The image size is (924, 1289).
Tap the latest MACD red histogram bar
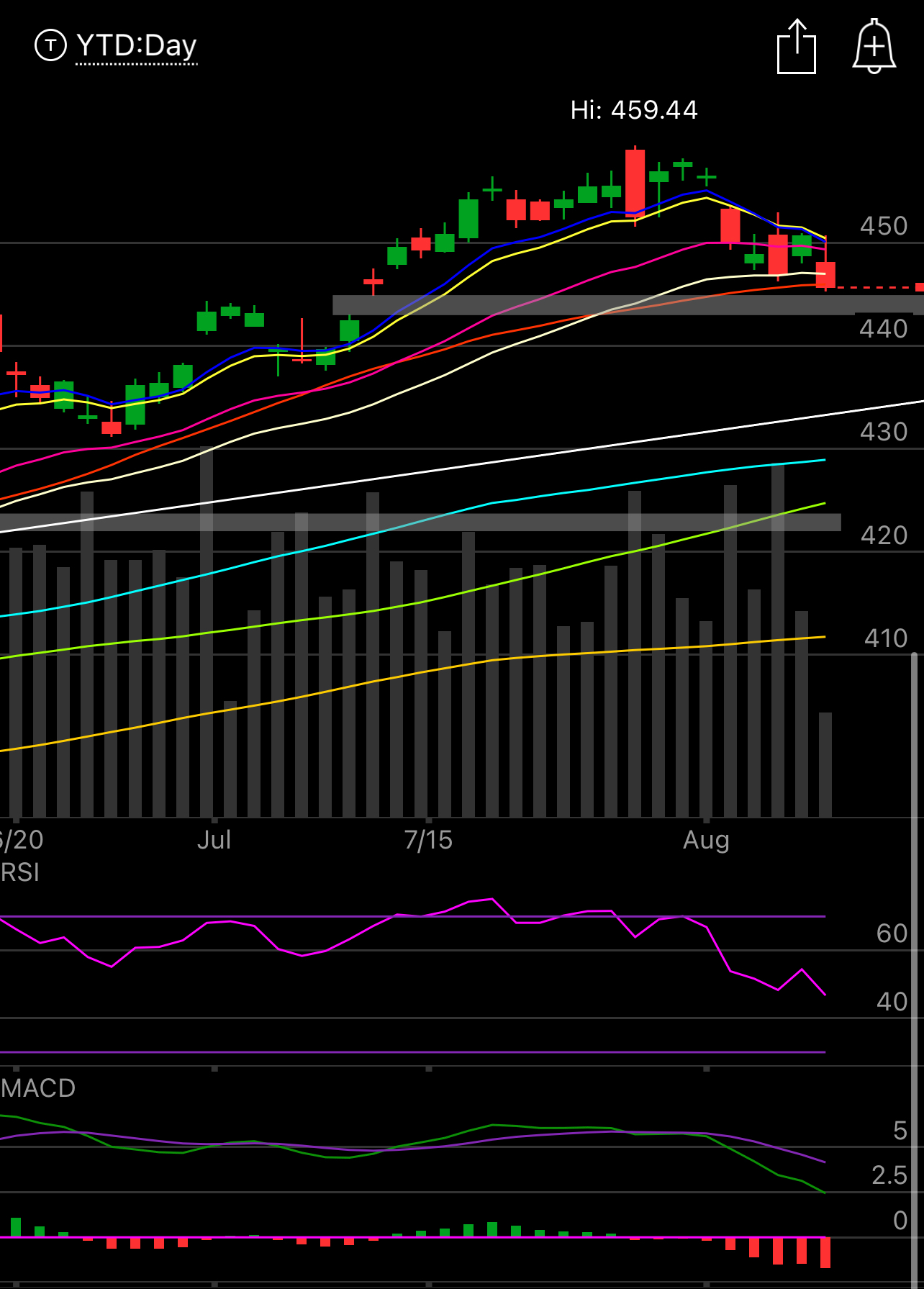point(825,1252)
